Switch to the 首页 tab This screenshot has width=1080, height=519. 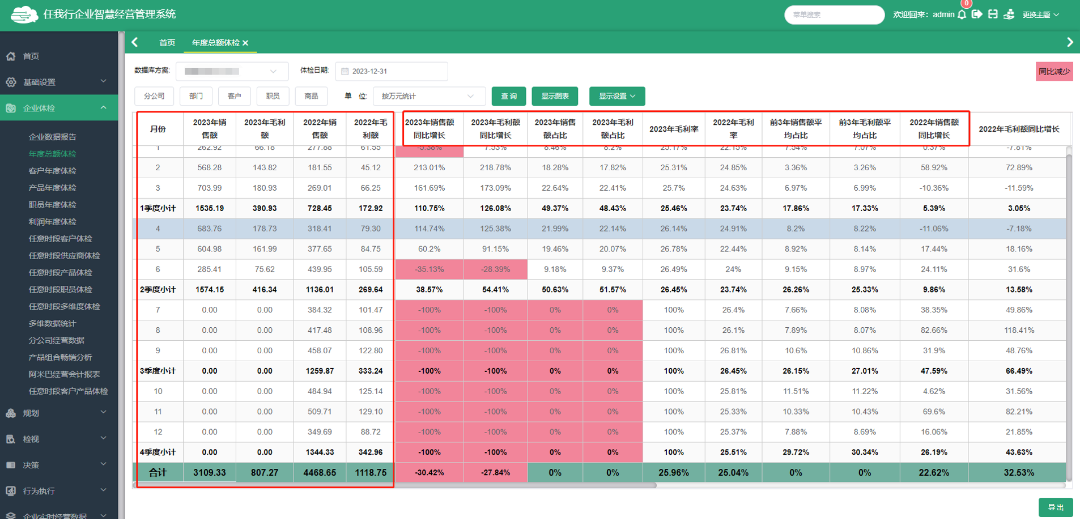(167, 43)
